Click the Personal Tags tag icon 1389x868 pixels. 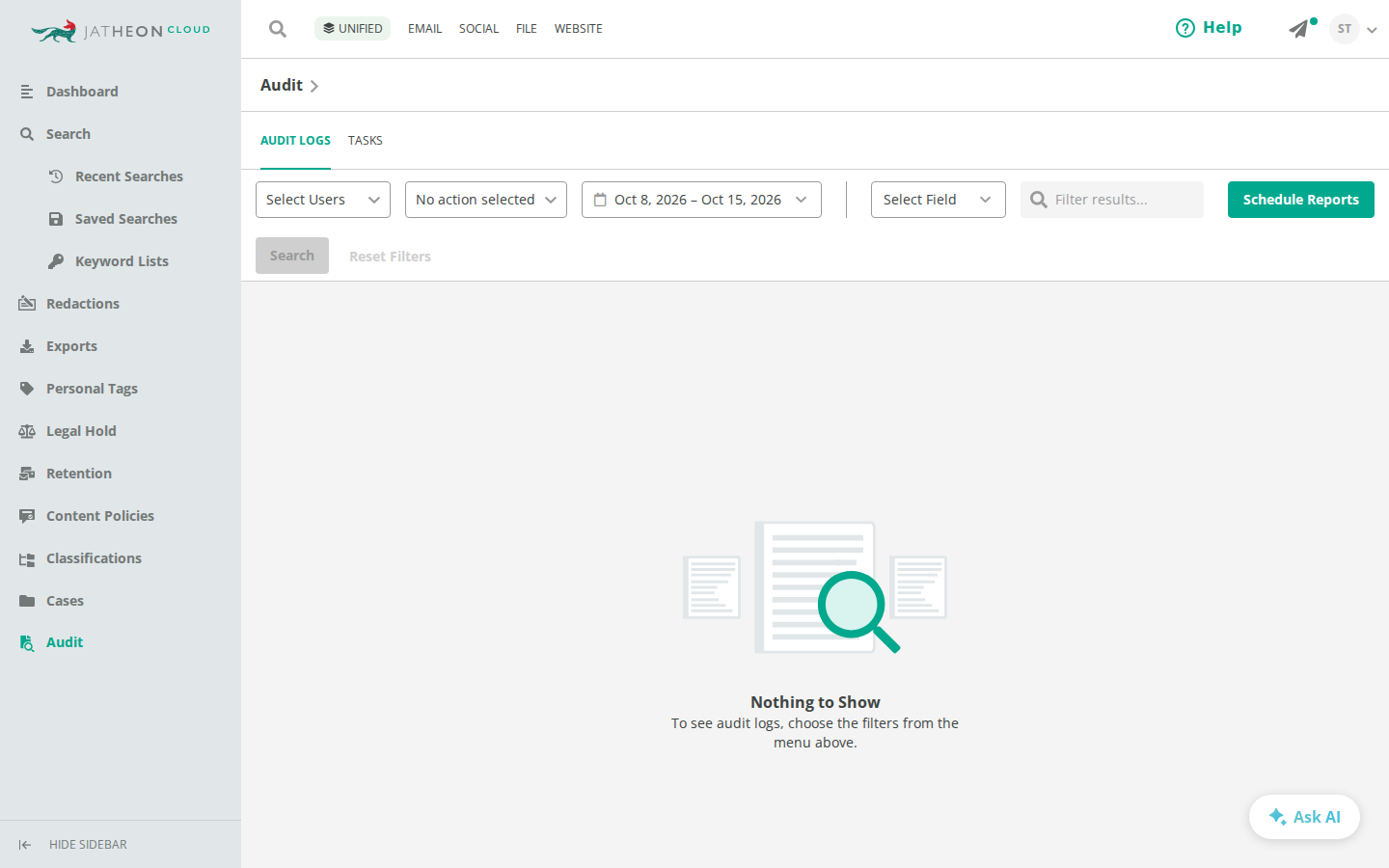click(x=27, y=389)
